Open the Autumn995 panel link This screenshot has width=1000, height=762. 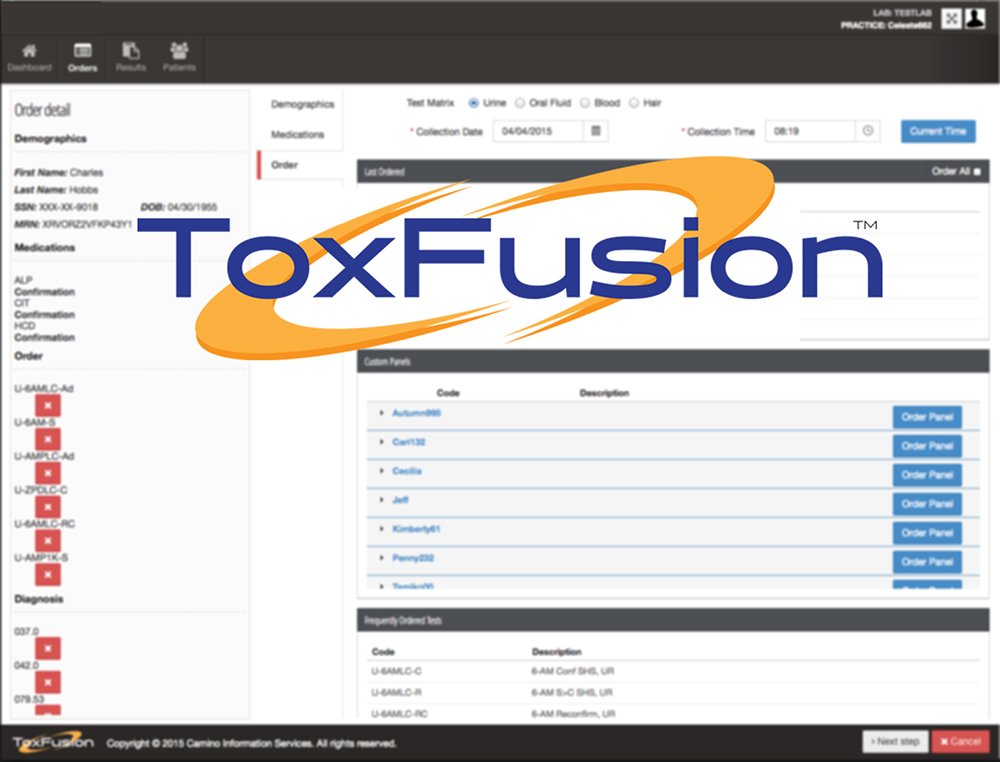416,413
